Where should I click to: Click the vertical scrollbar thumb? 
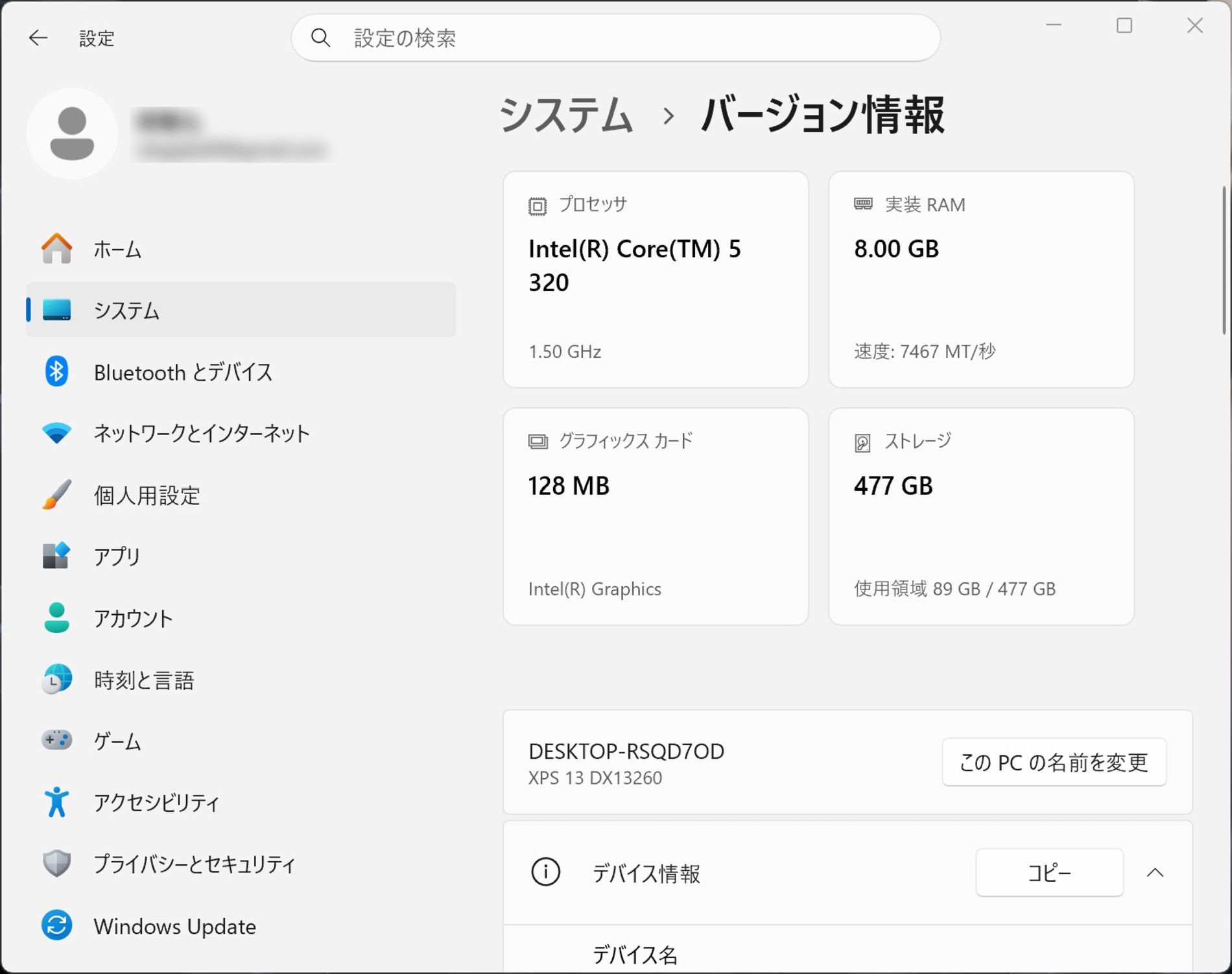pyautogui.click(x=1225, y=261)
